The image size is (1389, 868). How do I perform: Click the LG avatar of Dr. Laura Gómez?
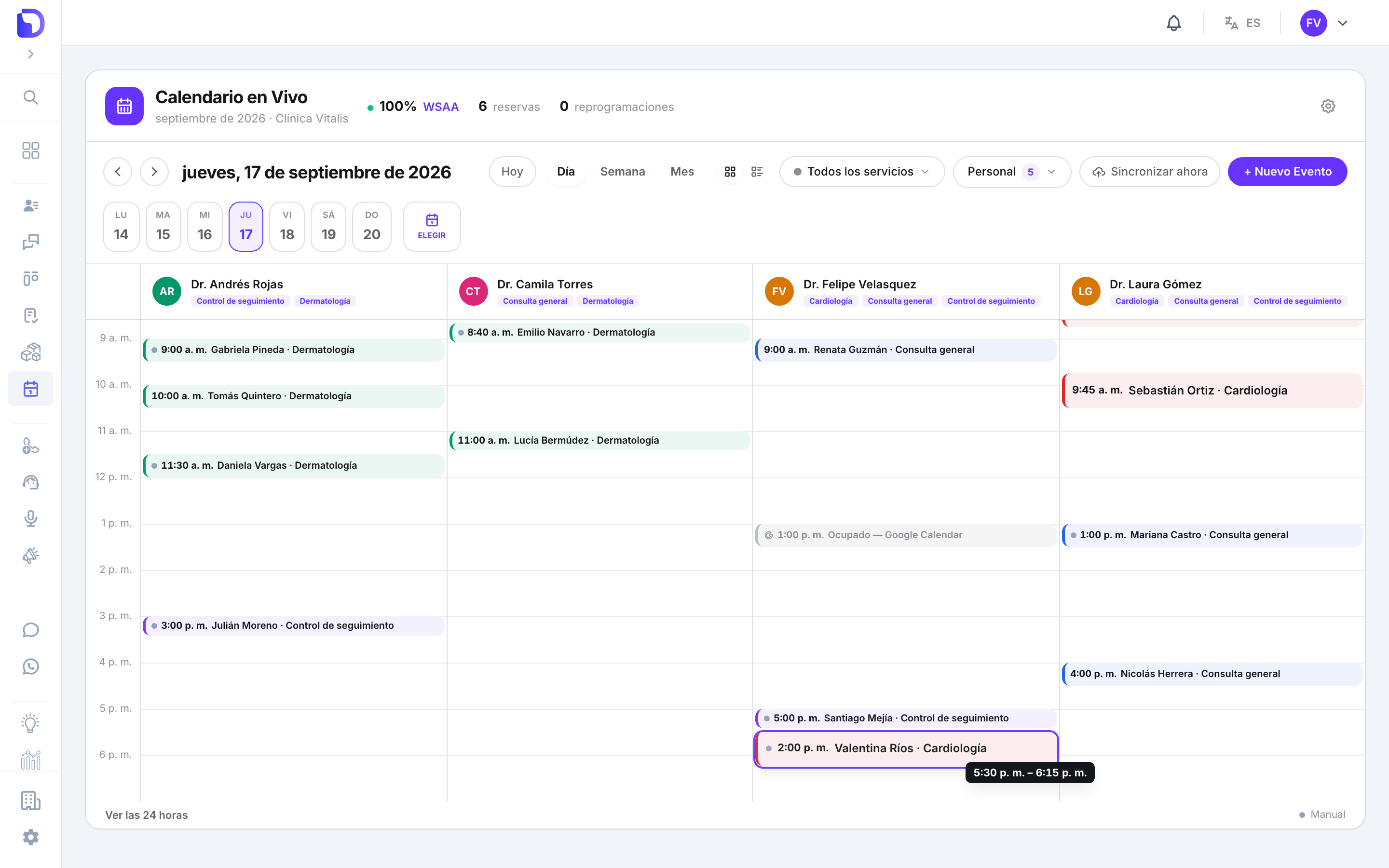[1085, 291]
